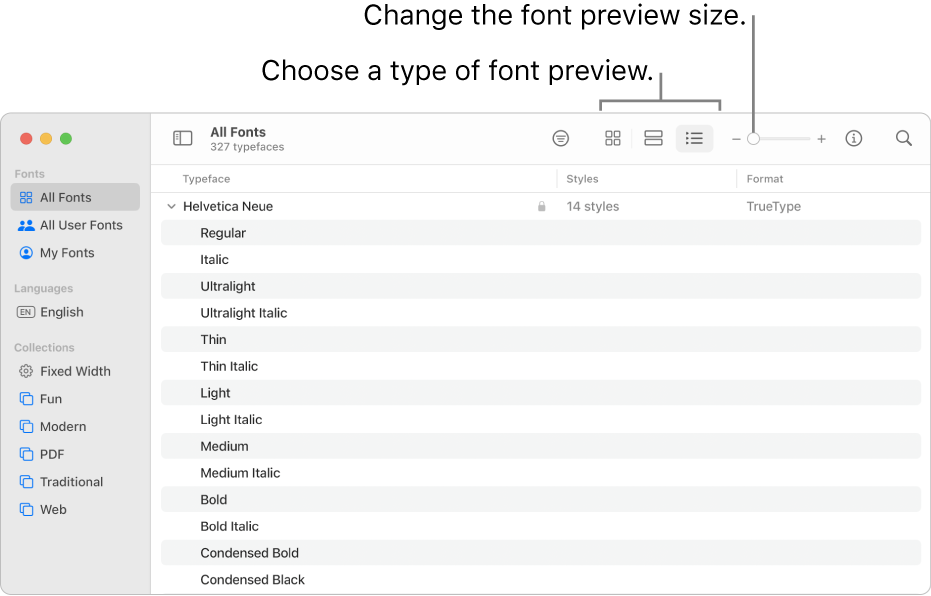Click the search icon in toolbar
The width and height of the screenshot is (931, 596).
[903, 138]
